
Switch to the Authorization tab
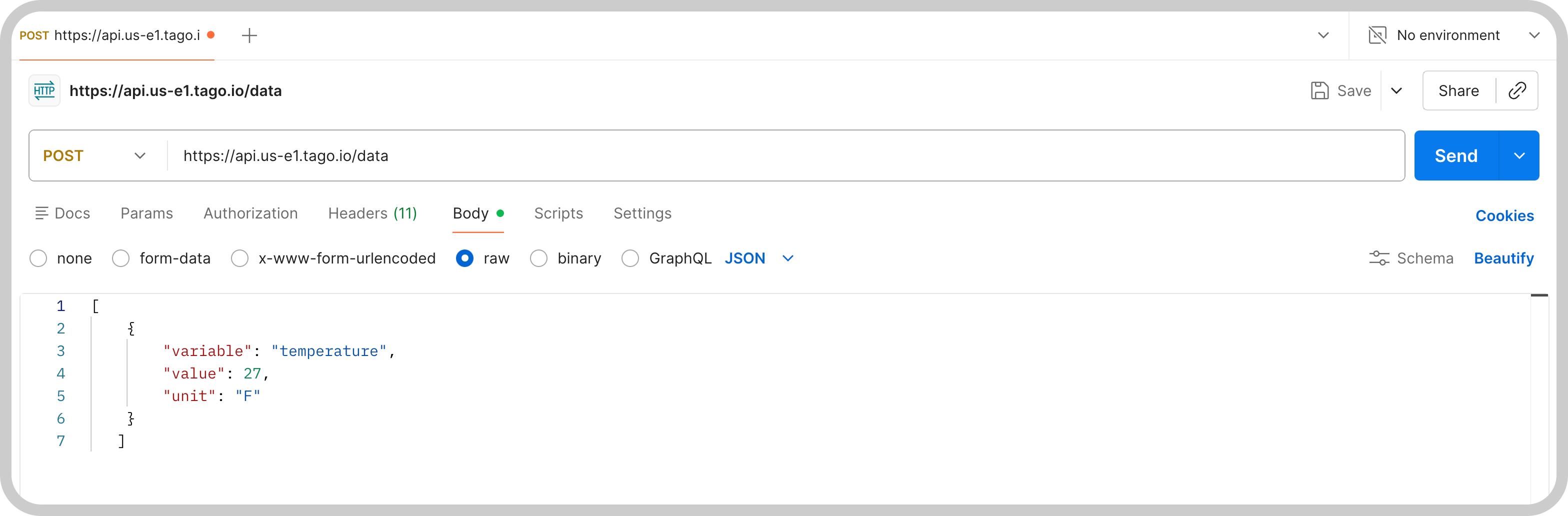click(x=250, y=213)
